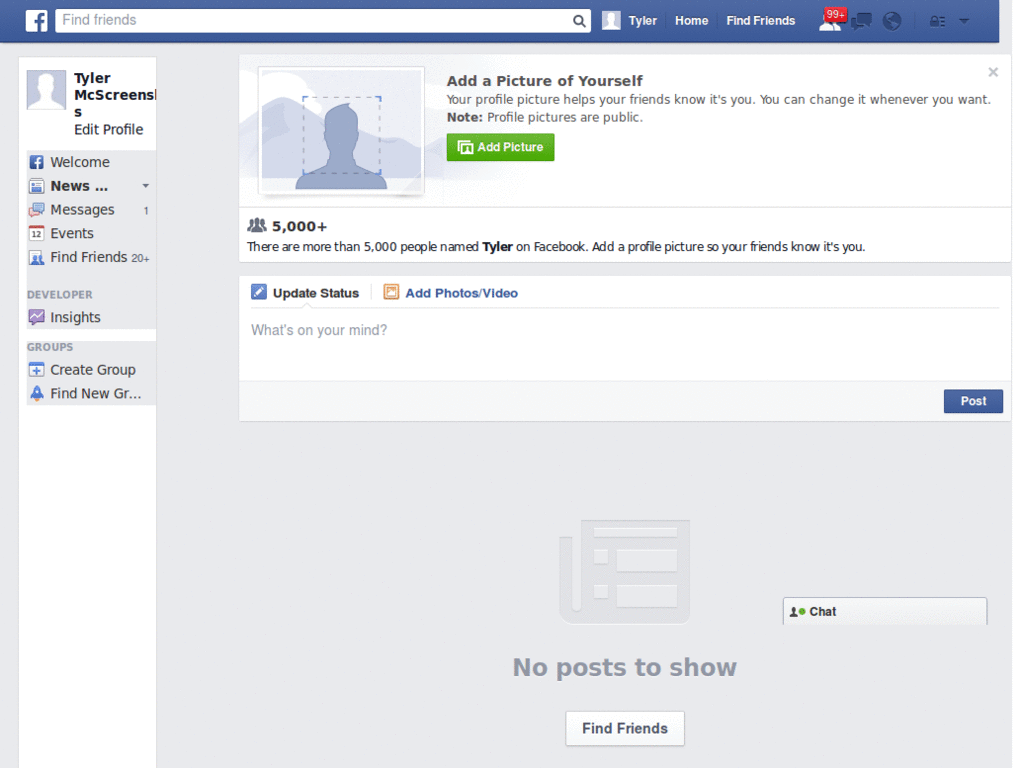
Task: Open the Chat bar
Action: point(885,611)
